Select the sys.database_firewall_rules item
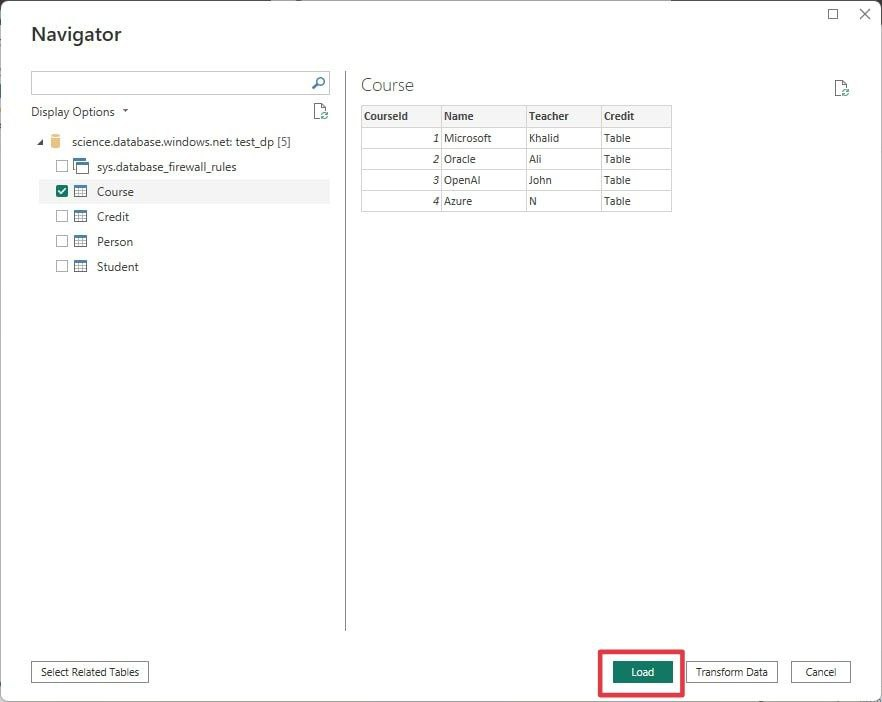The image size is (882, 702). coord(166,167)
